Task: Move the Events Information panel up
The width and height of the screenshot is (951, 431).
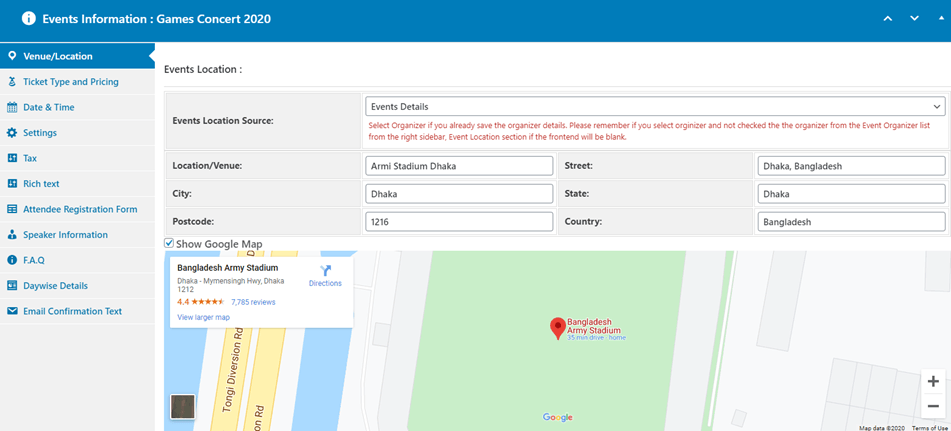Action: pyautogui.click(x=888, y=18)
